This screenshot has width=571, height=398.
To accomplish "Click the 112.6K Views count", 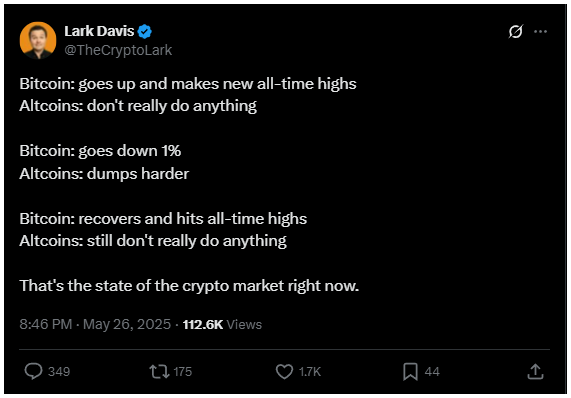I will point(222,324).
